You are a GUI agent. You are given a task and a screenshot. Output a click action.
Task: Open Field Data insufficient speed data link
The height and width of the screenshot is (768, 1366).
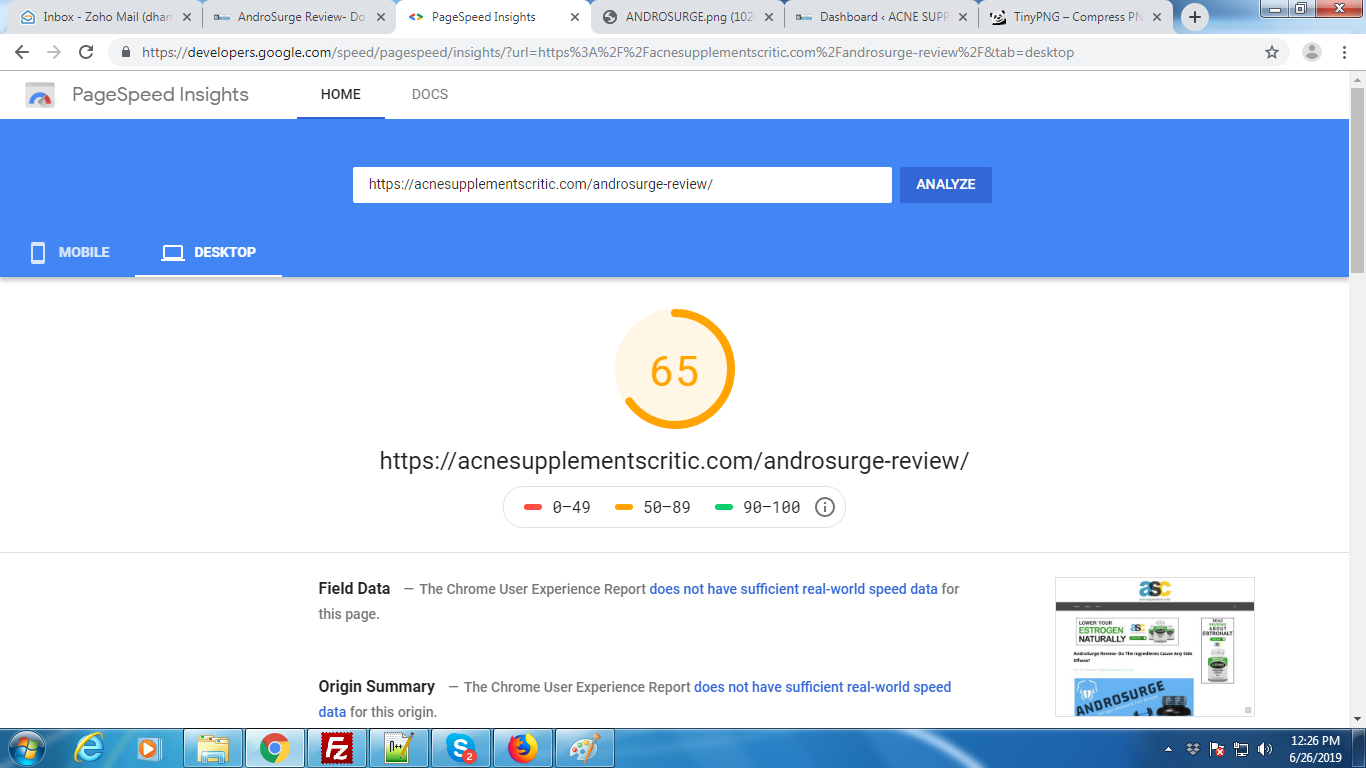click(x=793, y=589)
